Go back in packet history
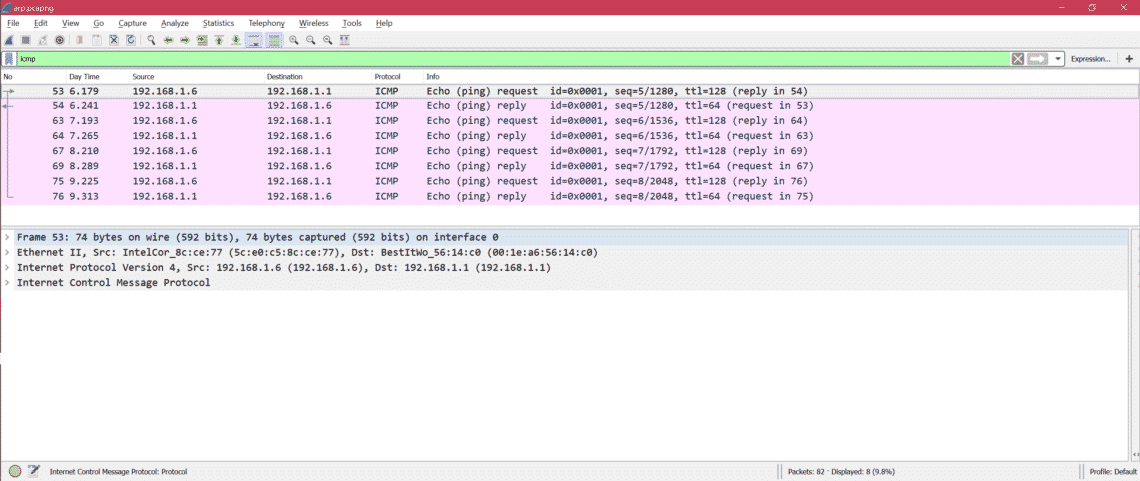Screen dimensions: 1140x481 pyautogui.click(x=168, y=41)
